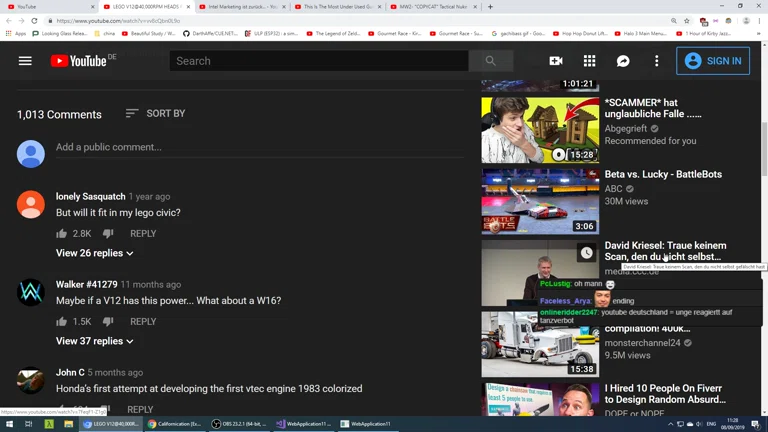Switch to the Intel Marketing browser tab

coord(242,7)
